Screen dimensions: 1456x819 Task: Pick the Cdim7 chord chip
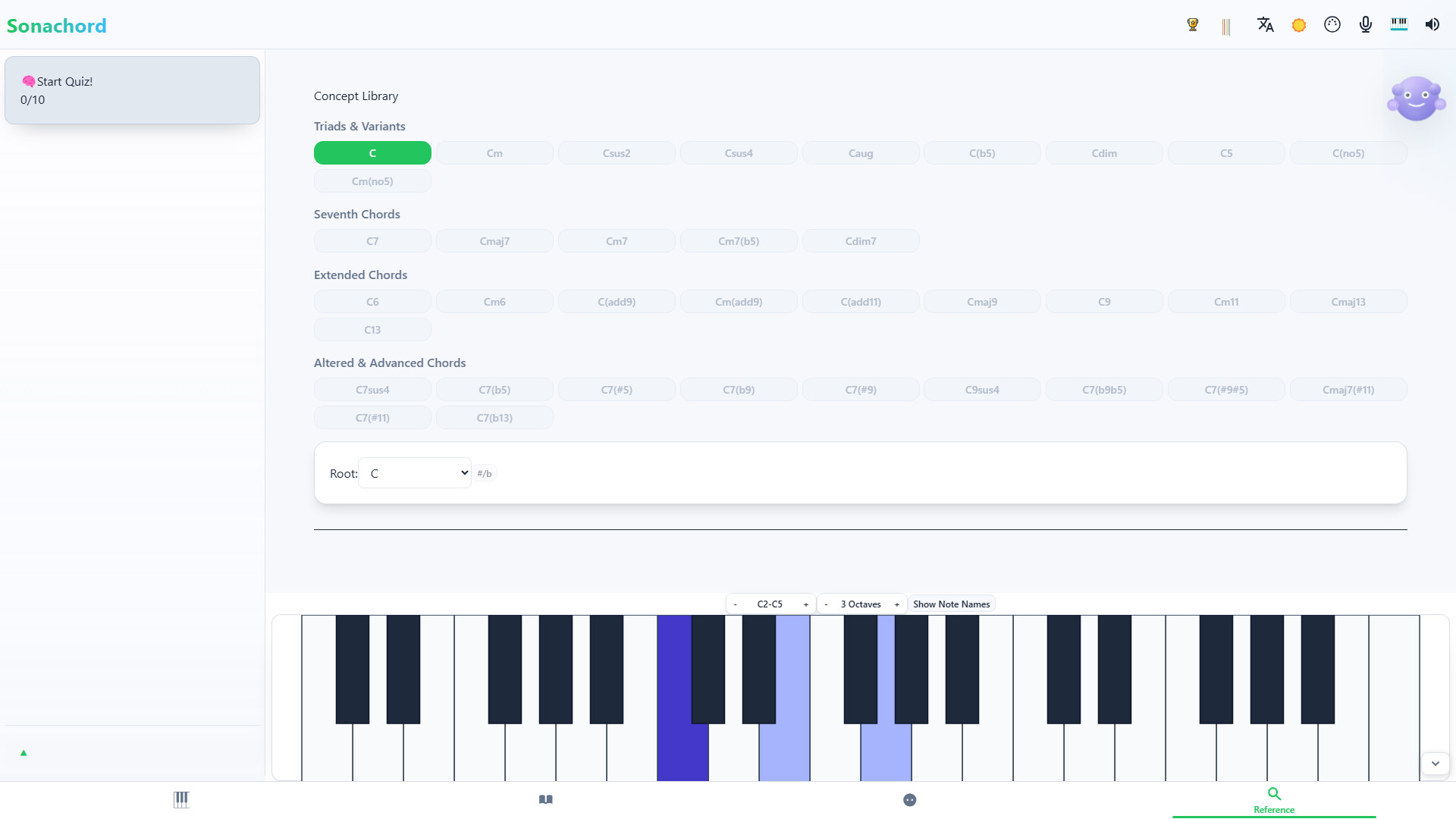click(861, 241)
